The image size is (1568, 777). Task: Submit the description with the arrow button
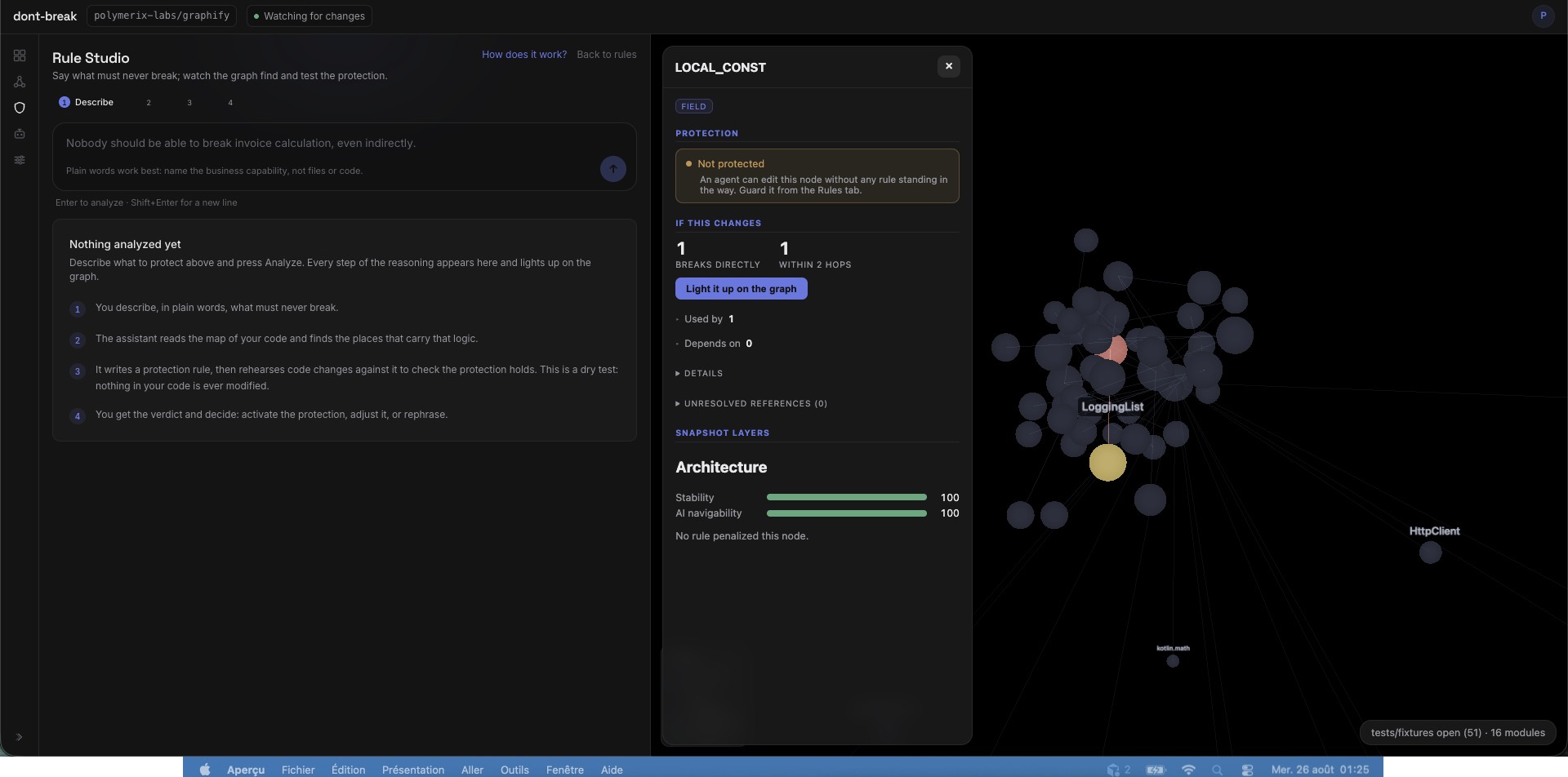coord(613,169)
